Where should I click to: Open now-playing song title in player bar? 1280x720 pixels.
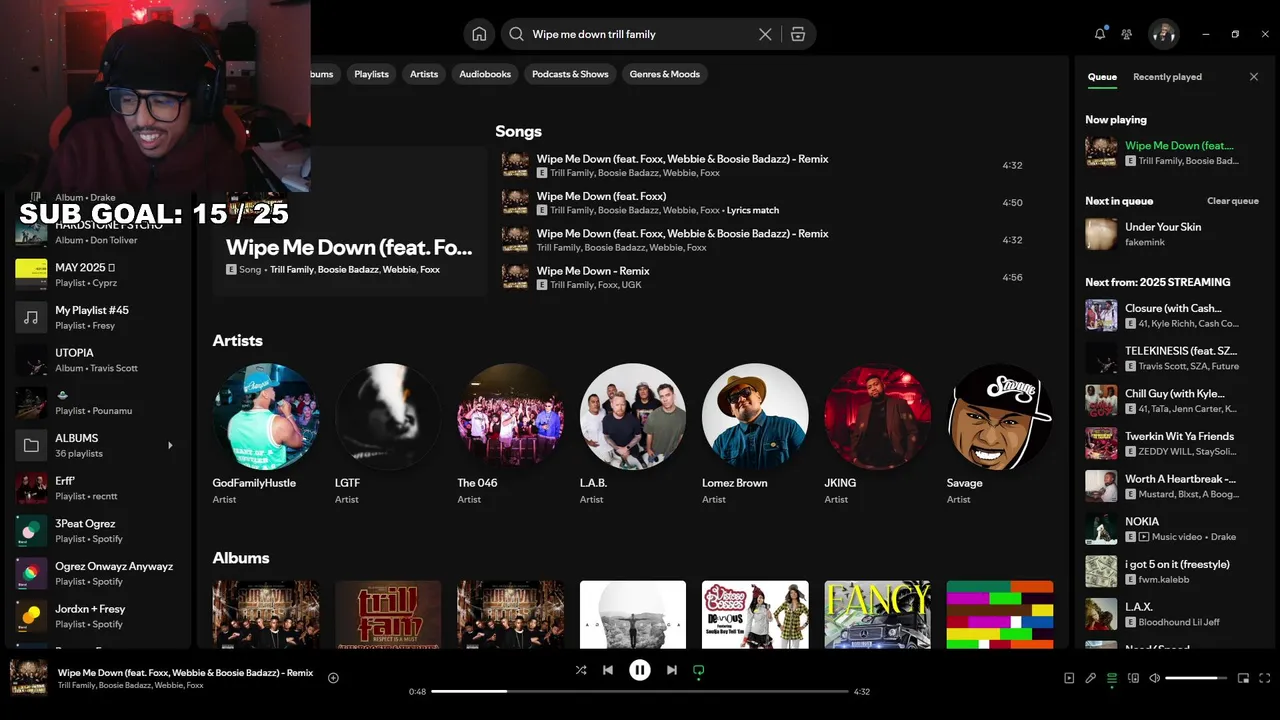pos(186,673)
